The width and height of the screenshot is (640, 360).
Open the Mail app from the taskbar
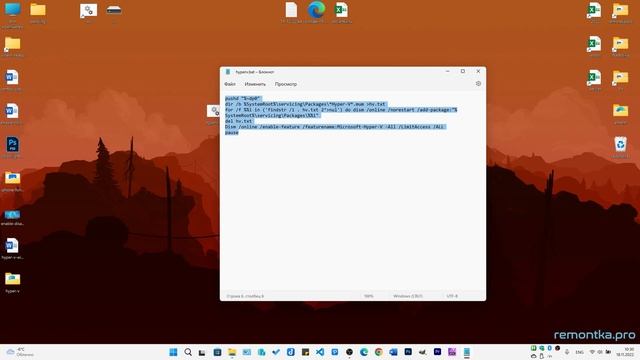[247, 352]
